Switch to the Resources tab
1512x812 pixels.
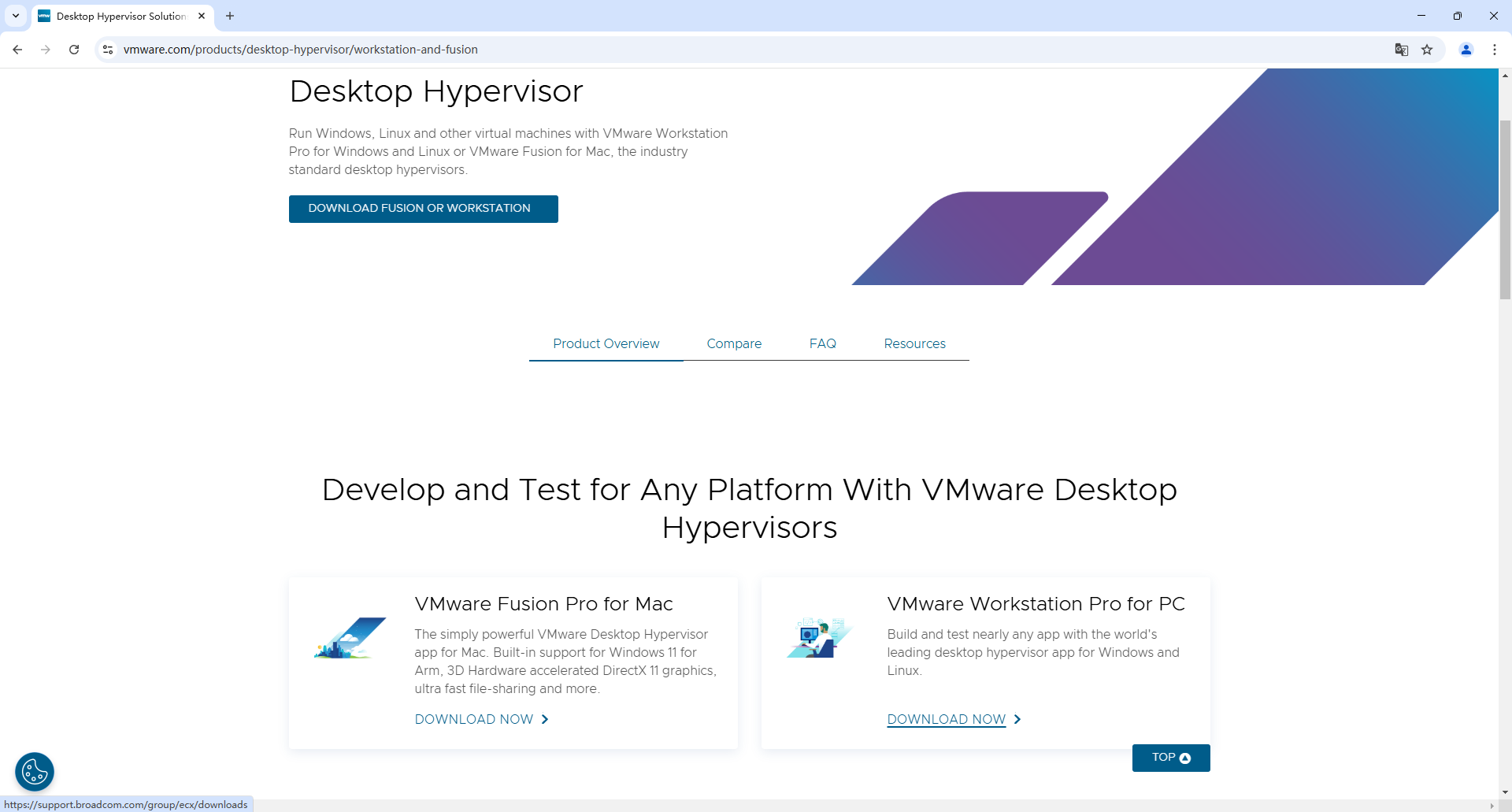[x=914, y=344]
